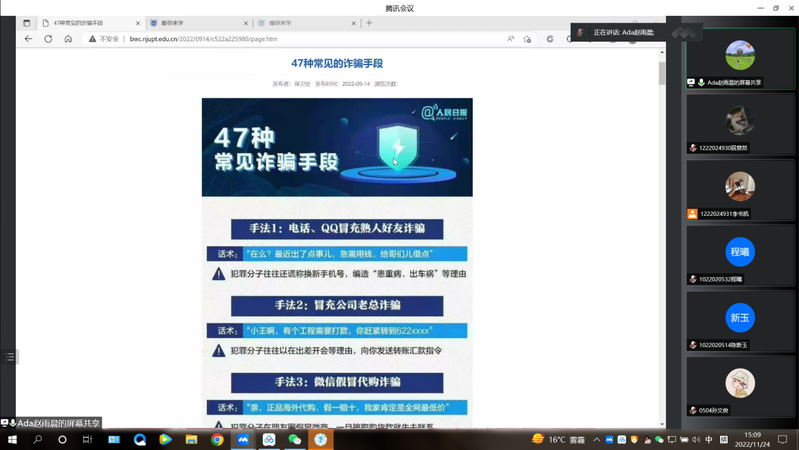Open the Windows Start menu
Viewport: 799px width, 450px height.
click(12, 440)
